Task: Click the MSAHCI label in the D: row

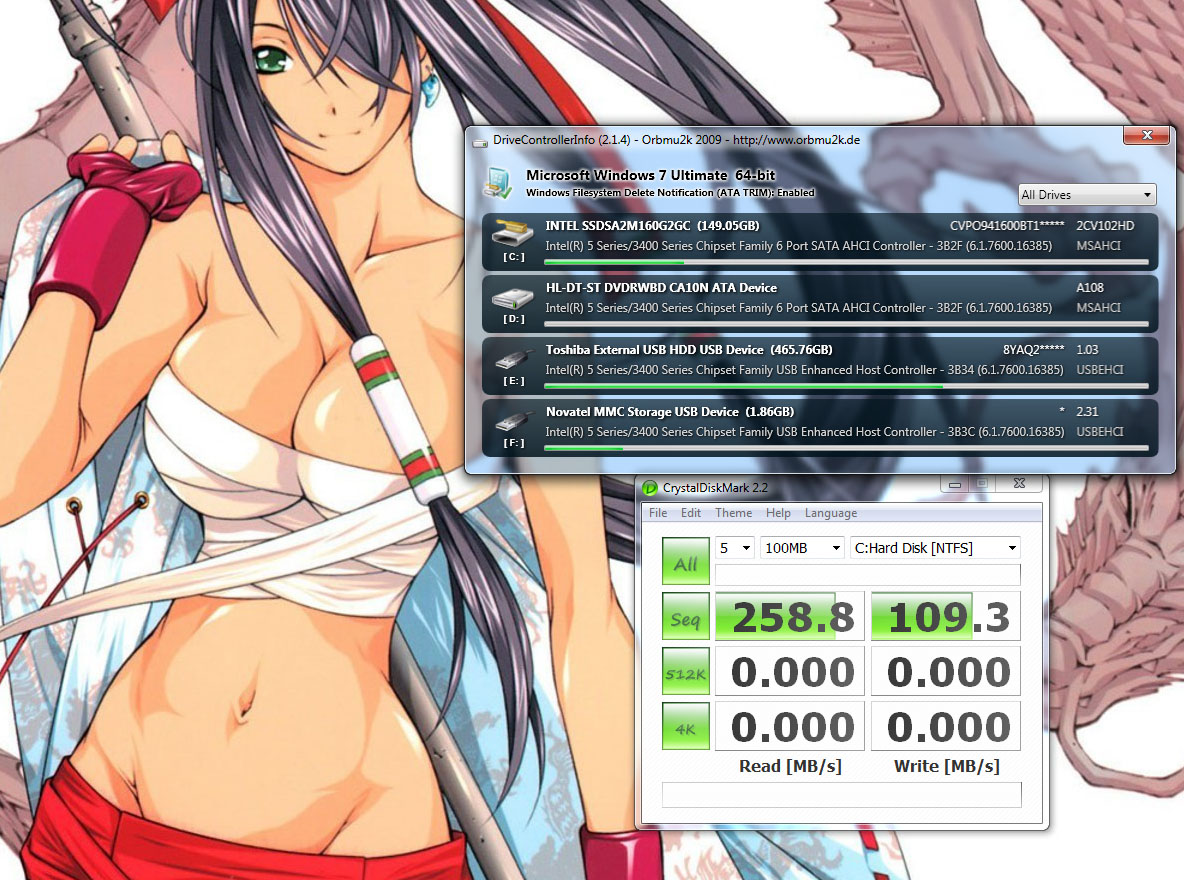Action: click(x=1098, y=307)
